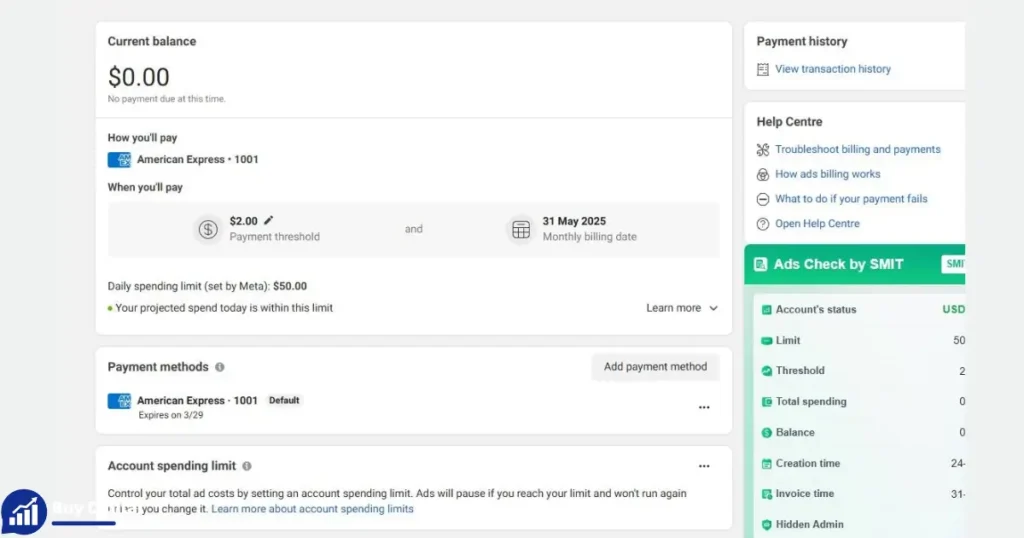Click the transaction history receipt icon
This screenshot has height=538, width=1024.
pyautogui.click(x=763, y=69)
